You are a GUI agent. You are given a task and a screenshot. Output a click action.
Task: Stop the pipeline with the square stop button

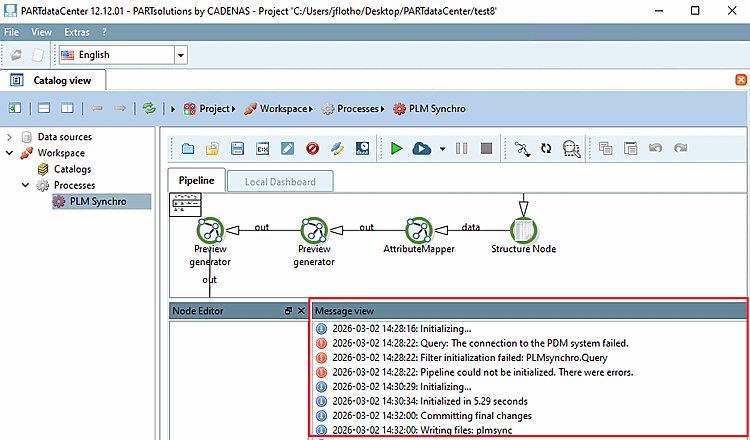tap(486, 149)
